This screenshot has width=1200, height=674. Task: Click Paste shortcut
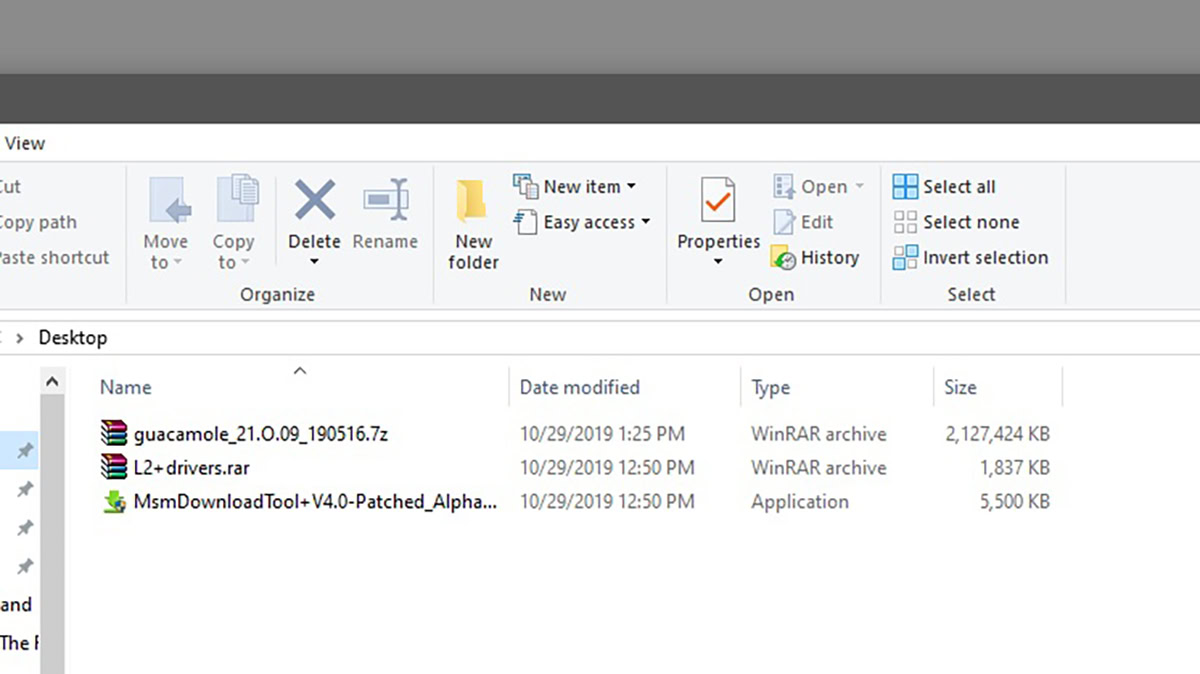point(40,257)
